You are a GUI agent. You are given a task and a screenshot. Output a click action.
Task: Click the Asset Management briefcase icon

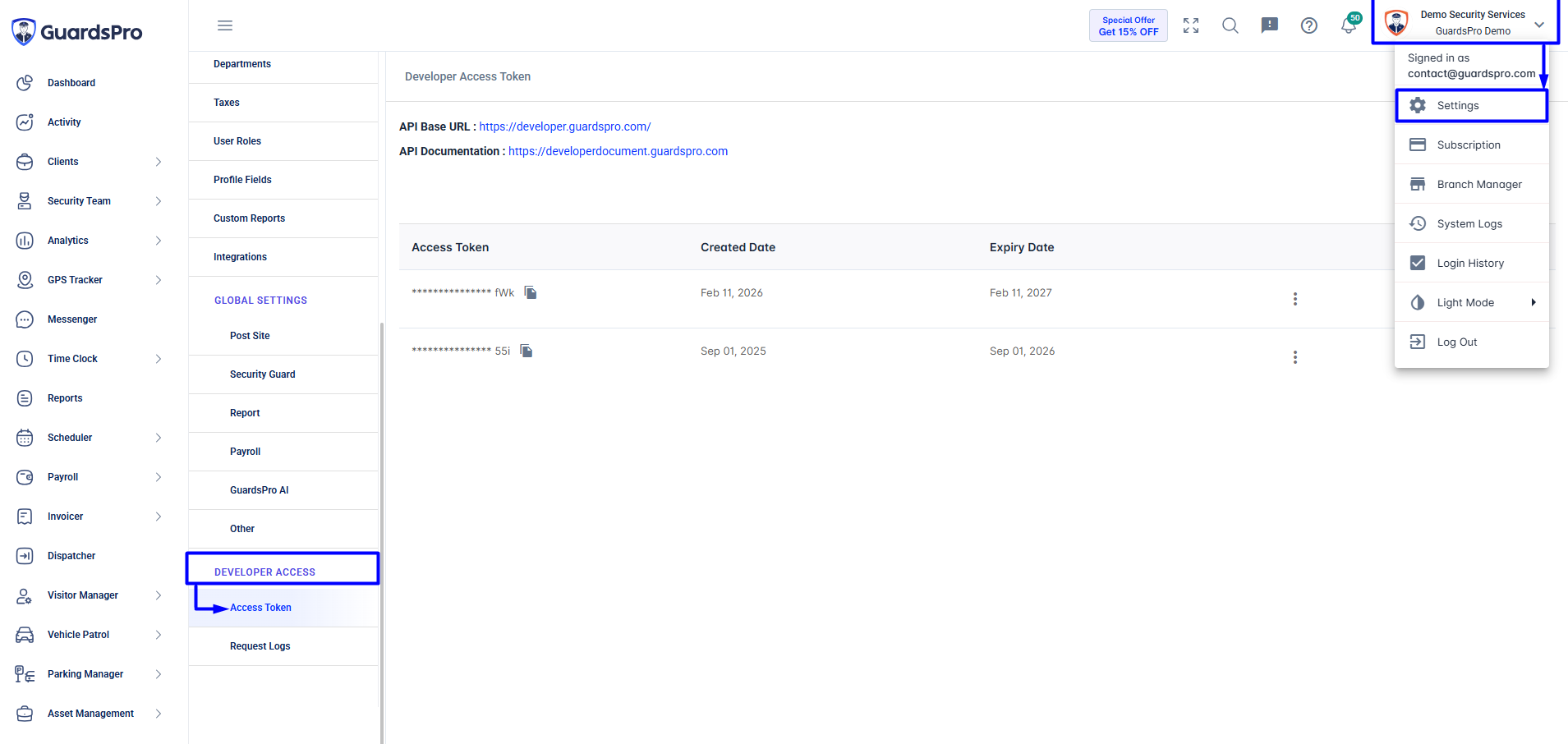pos(25,714)
